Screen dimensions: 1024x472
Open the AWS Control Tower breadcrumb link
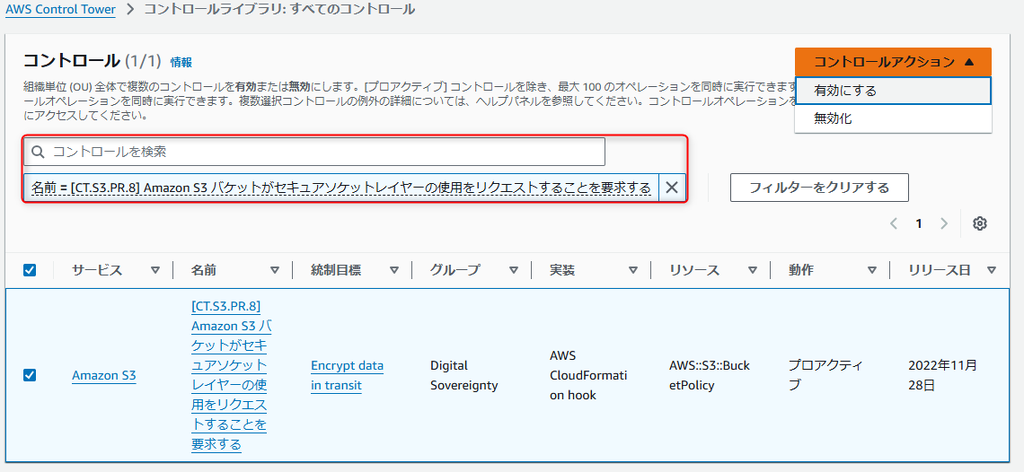(x=61, y=10)
